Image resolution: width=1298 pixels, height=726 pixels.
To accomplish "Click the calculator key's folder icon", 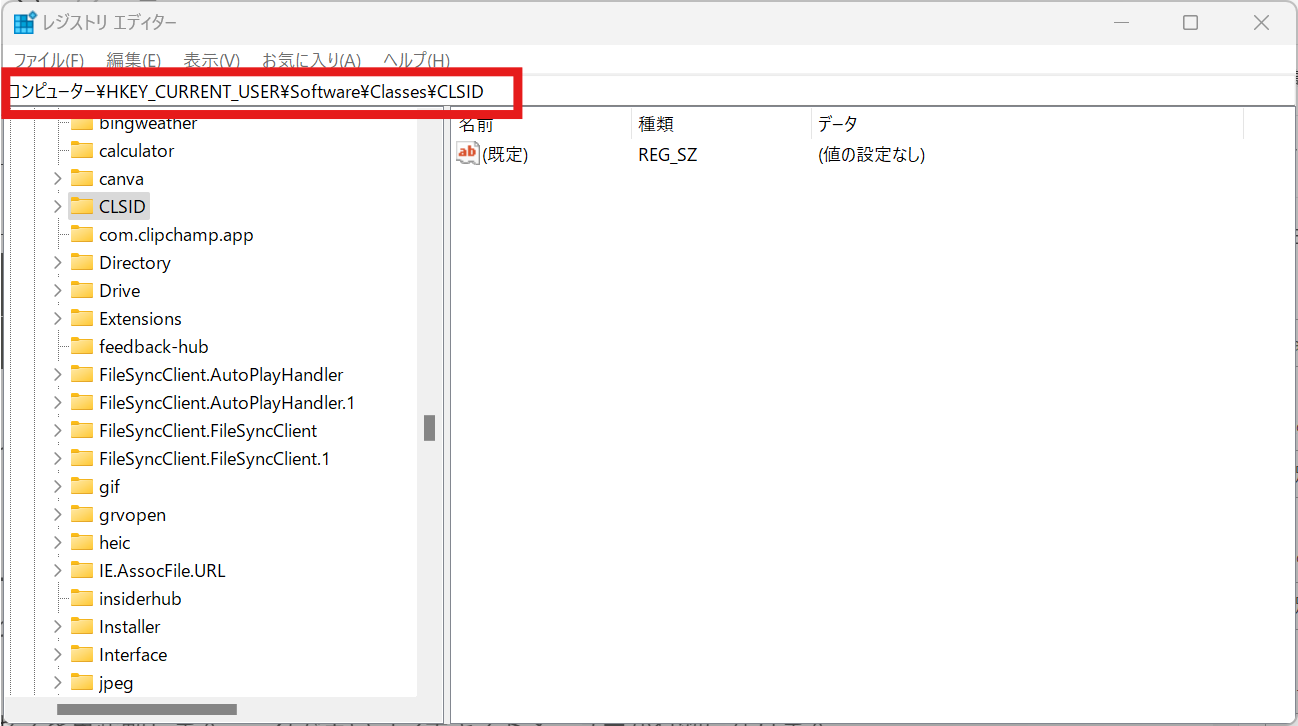I will click(x=81, y=150).
